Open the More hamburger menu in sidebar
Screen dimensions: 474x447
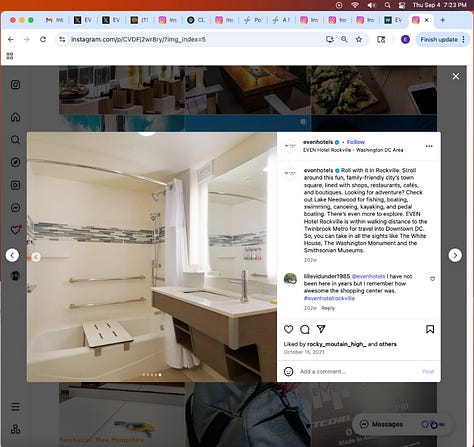pyautogui.click(x=15, y=406)
